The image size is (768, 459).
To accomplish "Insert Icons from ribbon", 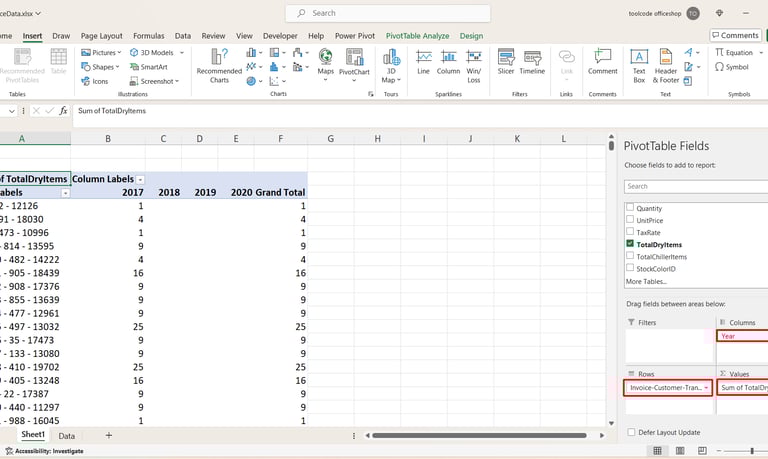I will click(95, 81).
